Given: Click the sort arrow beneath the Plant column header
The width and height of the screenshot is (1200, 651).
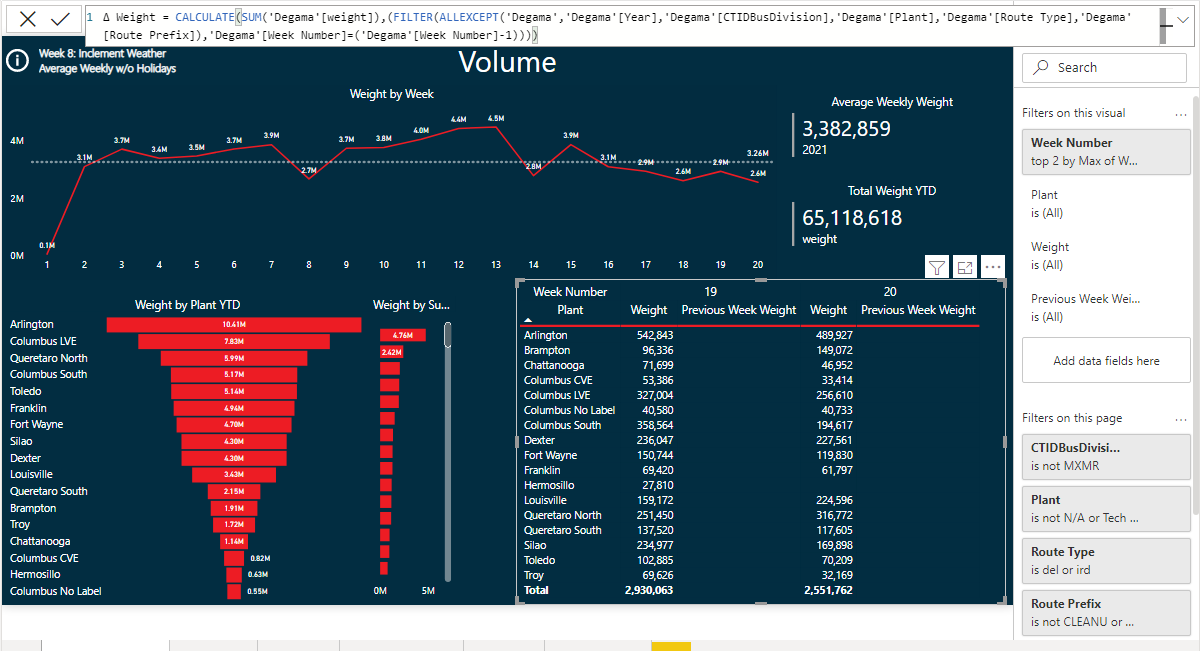Looking at the screenshot, I should 530,321.
